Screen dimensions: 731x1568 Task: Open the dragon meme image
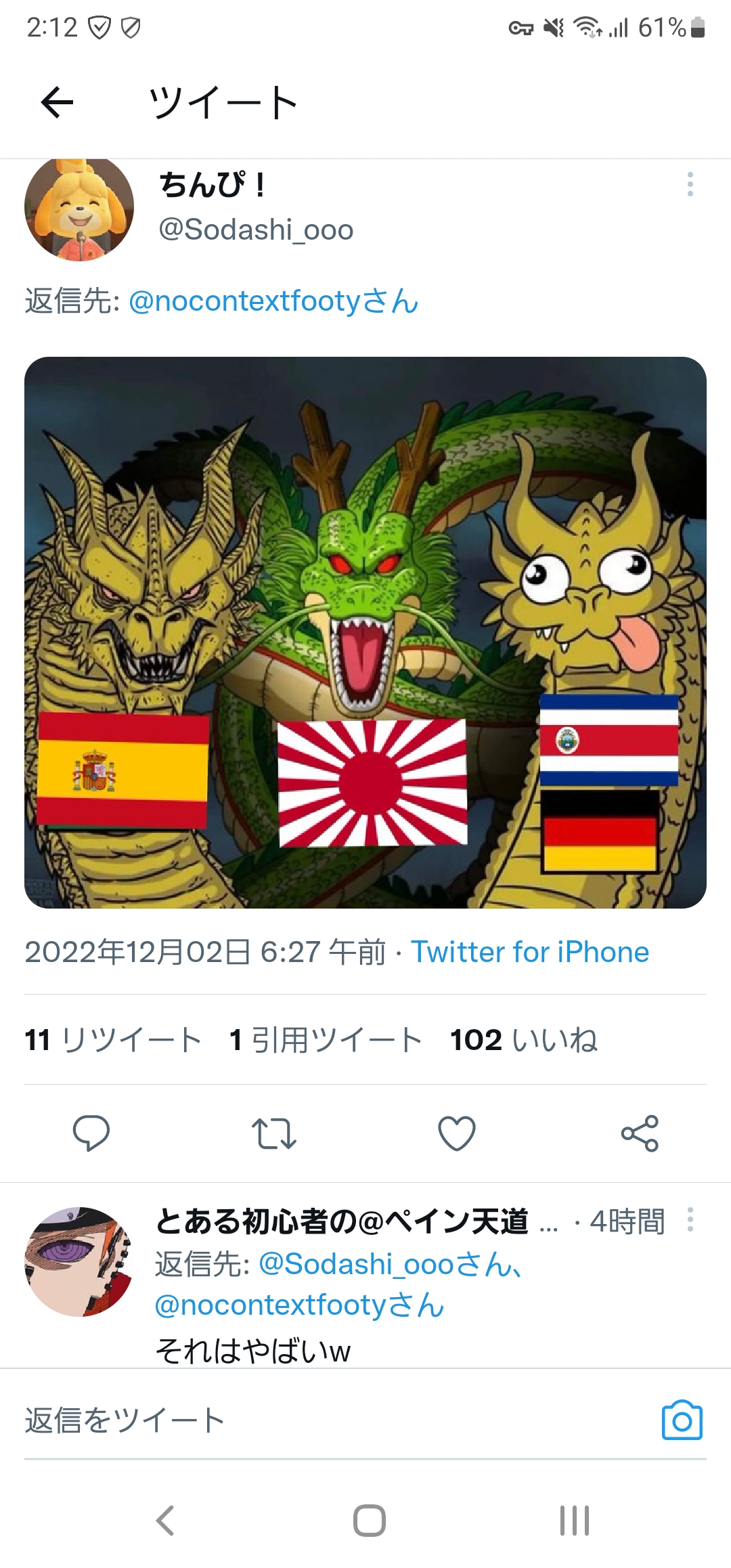coord(365,632)
